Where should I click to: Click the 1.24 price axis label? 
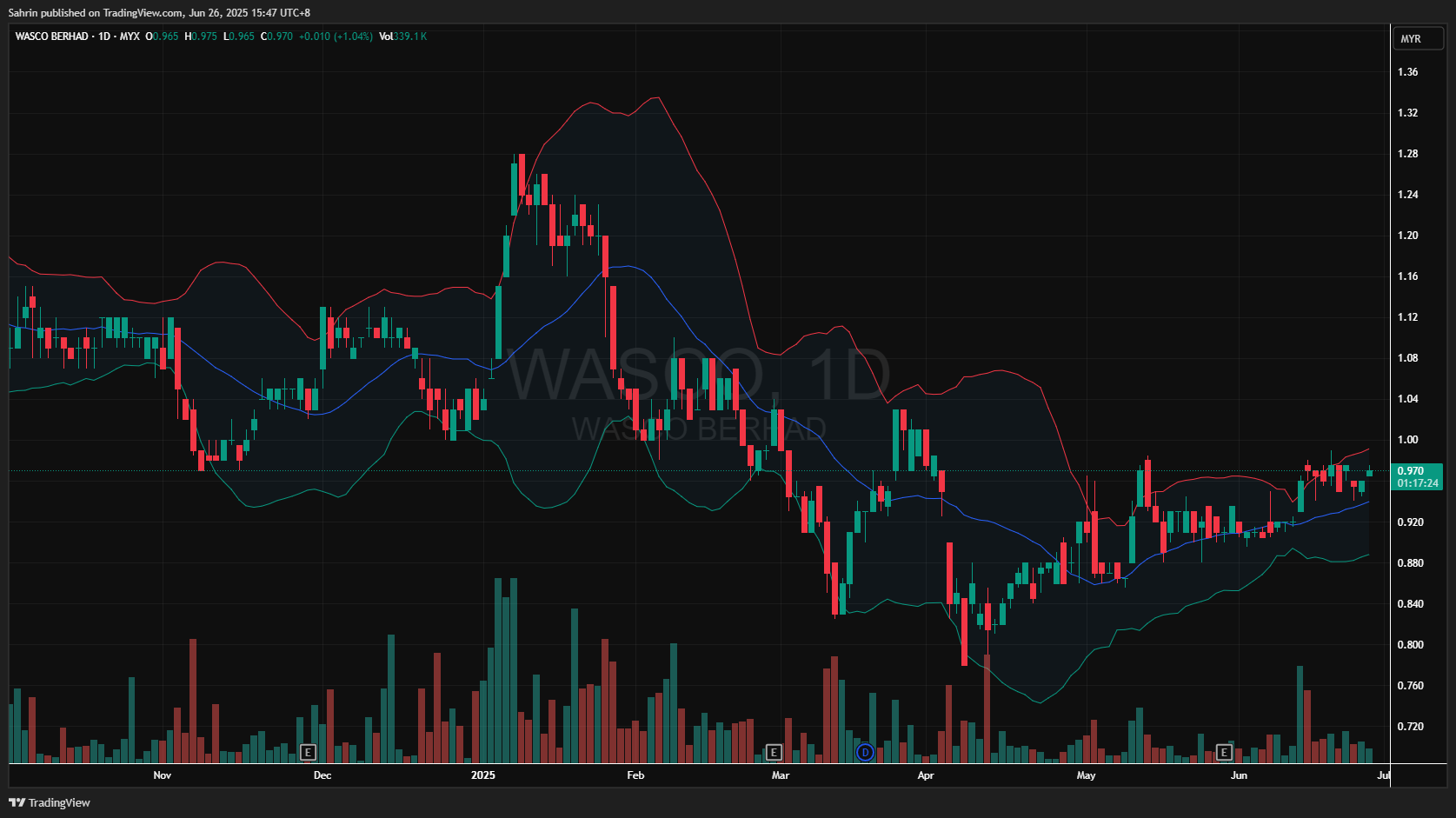pos(1407,195)
